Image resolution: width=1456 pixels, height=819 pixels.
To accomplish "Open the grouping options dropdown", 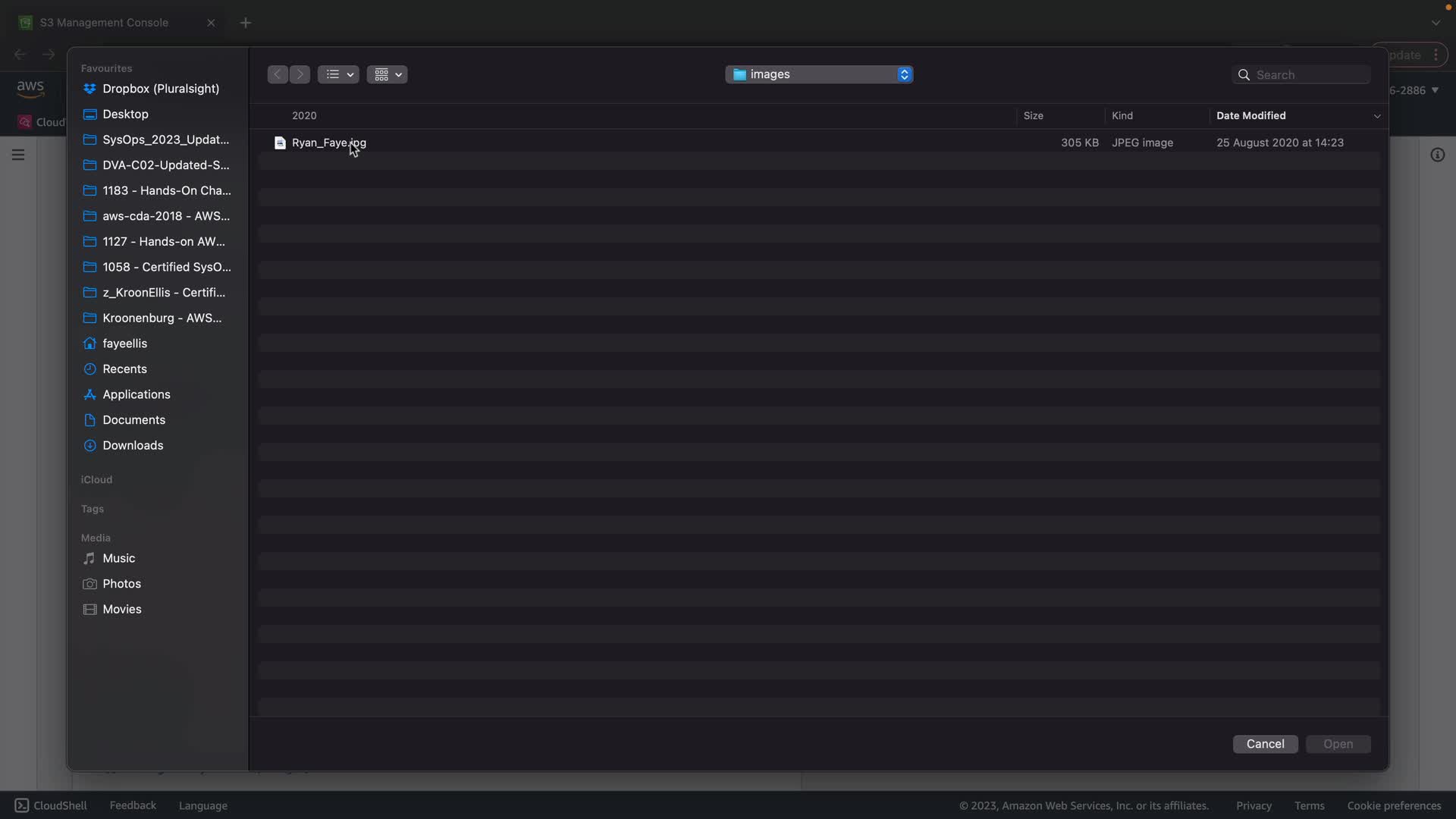I will point(387,74).
